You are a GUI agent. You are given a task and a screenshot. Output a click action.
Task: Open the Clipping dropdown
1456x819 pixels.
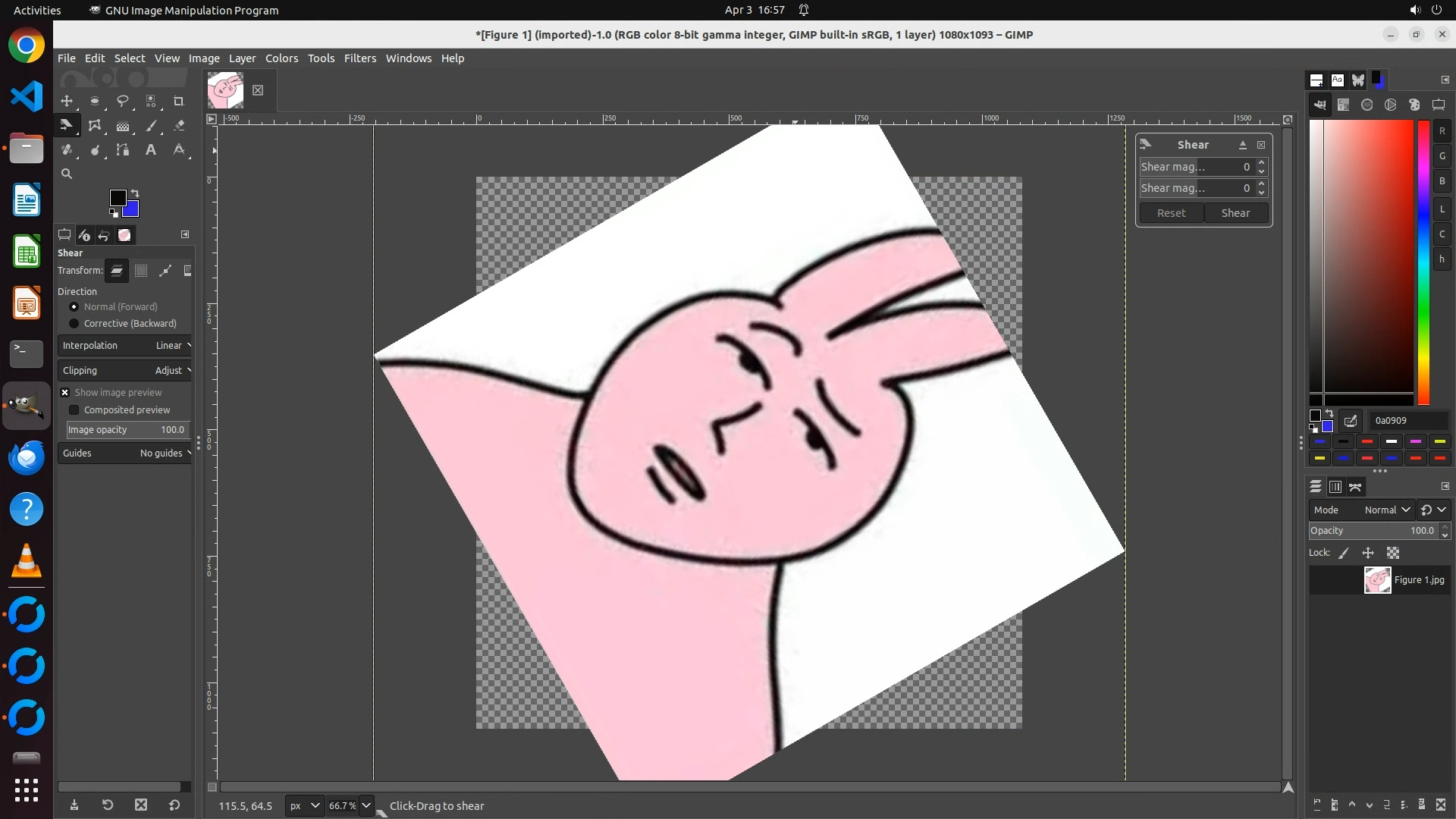[125, 371]
